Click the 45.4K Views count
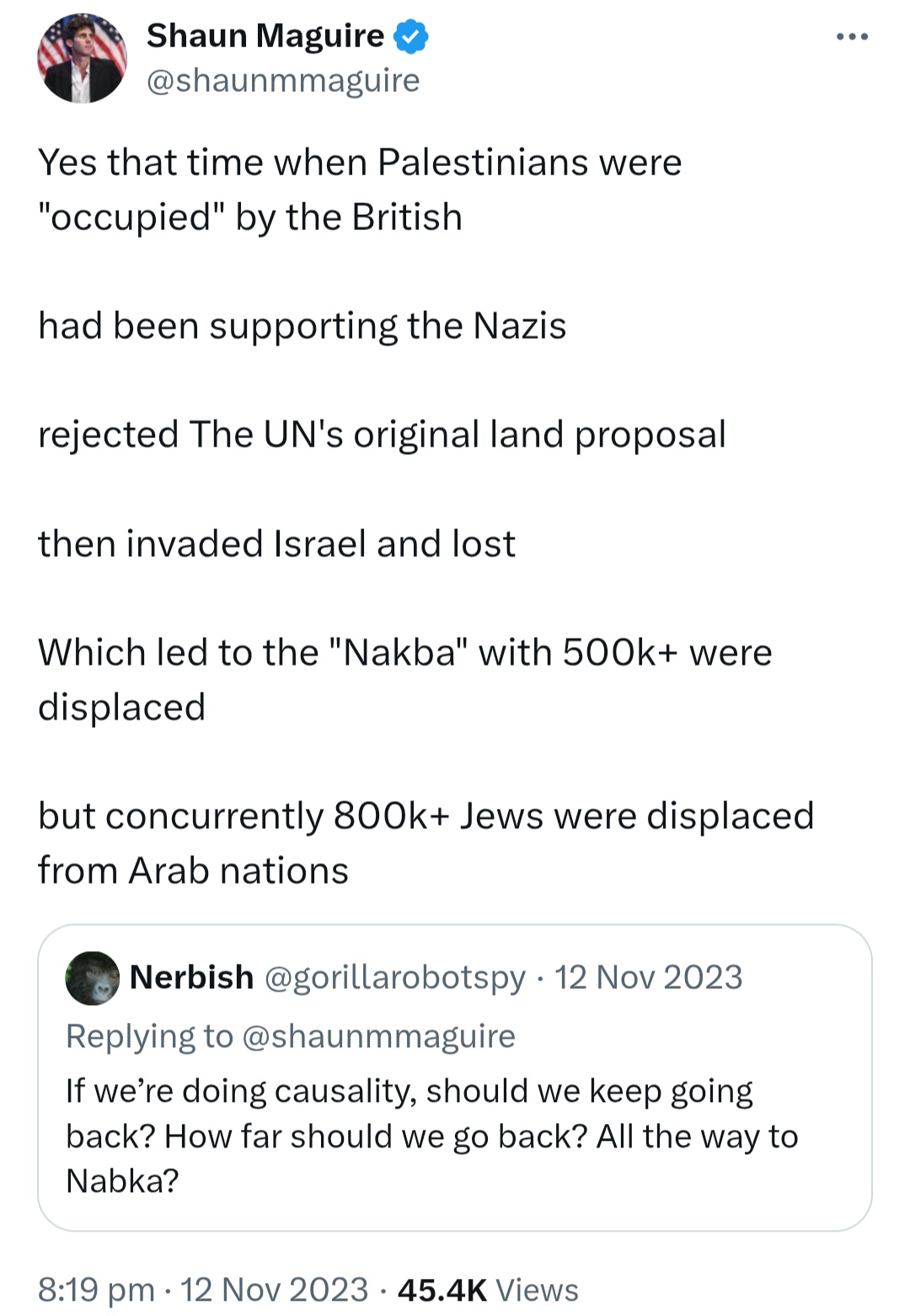Screen dimensions: 910x1316 point(488,1290)
